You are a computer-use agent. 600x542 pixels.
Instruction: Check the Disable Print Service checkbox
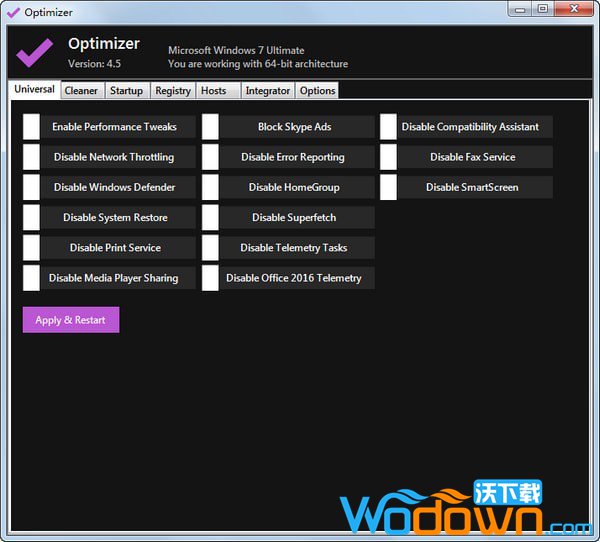pyautogui.click(x=31, y=248)
